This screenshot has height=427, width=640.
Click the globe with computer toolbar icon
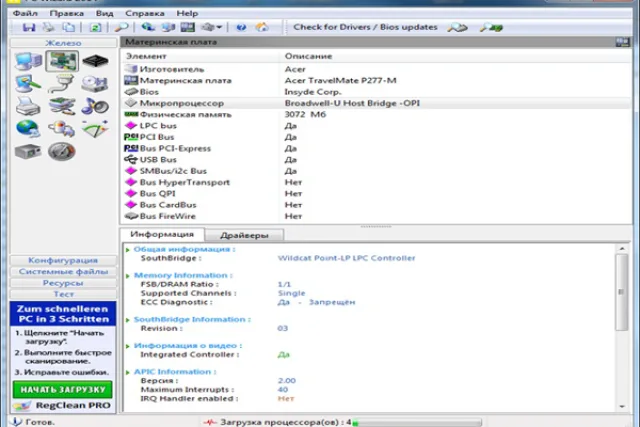point(148,27)
